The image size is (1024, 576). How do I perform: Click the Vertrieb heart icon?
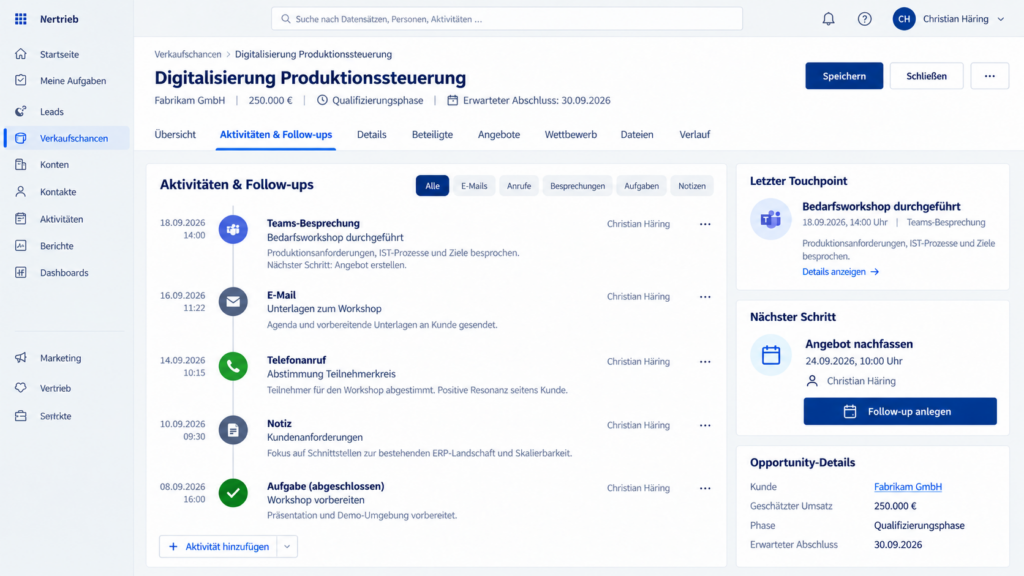(x=21, y=388)
